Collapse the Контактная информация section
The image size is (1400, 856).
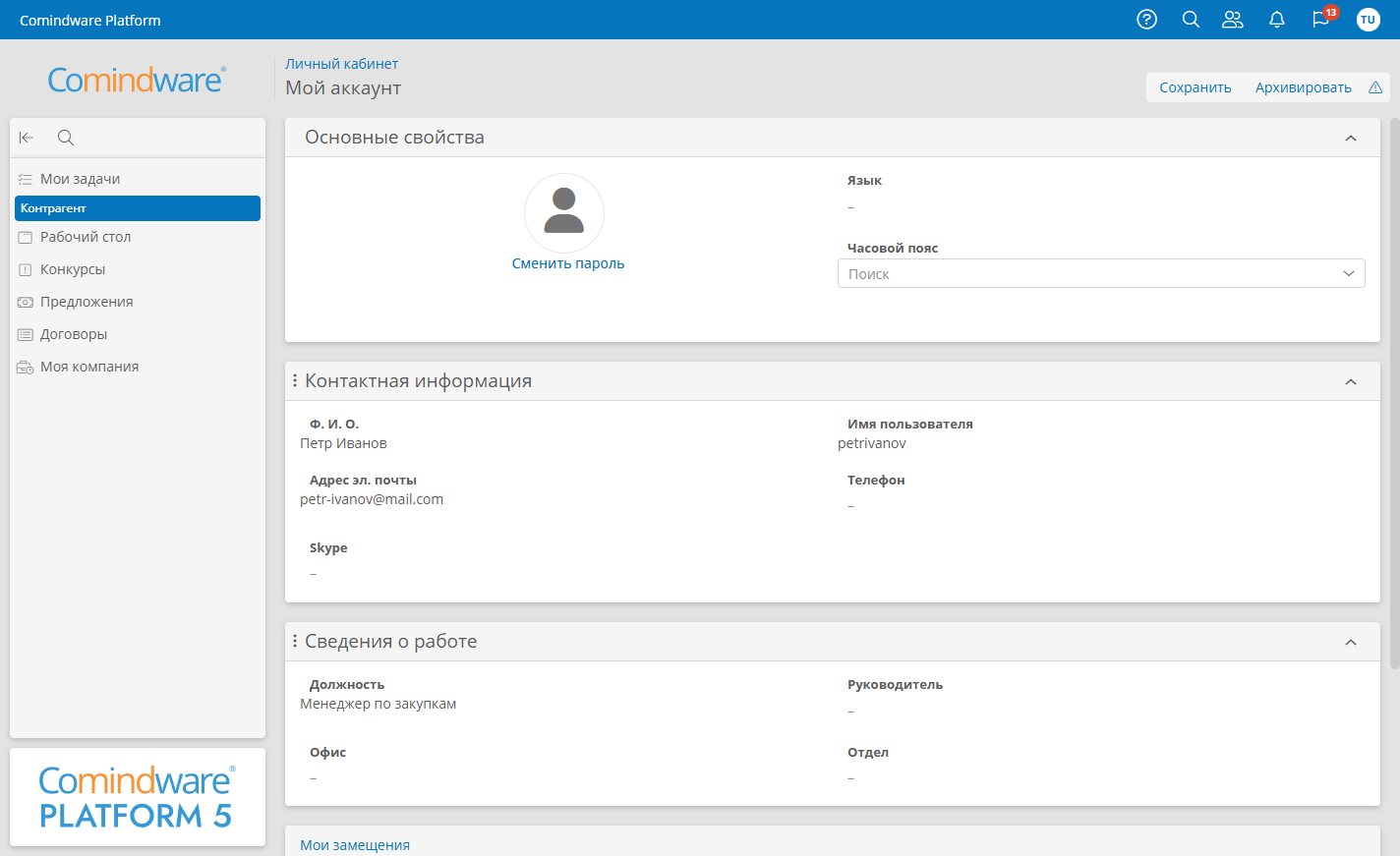(x=1351, y=381)
